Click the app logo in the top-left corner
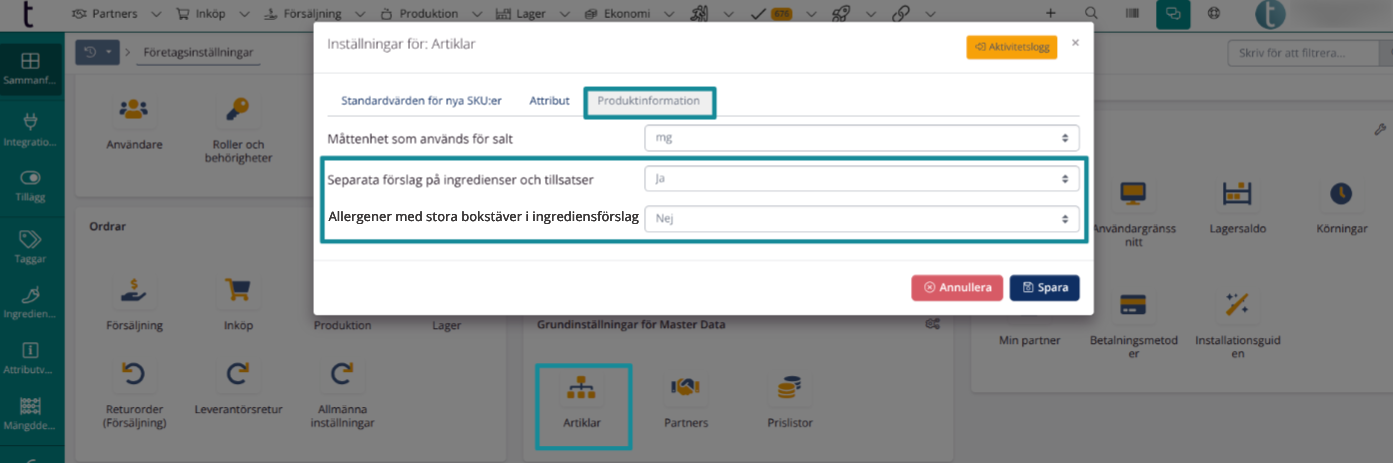Screen dimensions: 1393x463 (x=30, y=14)
